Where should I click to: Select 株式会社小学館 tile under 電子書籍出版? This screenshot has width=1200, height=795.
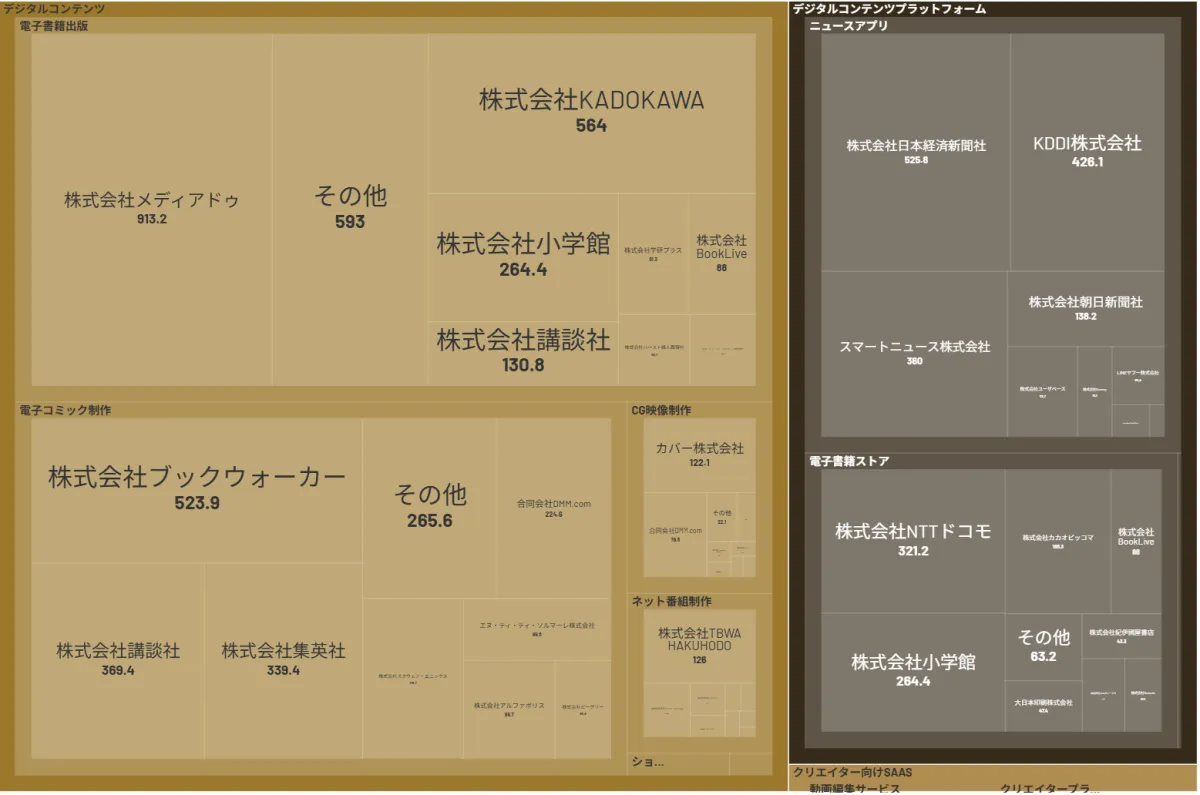point(523,255)
